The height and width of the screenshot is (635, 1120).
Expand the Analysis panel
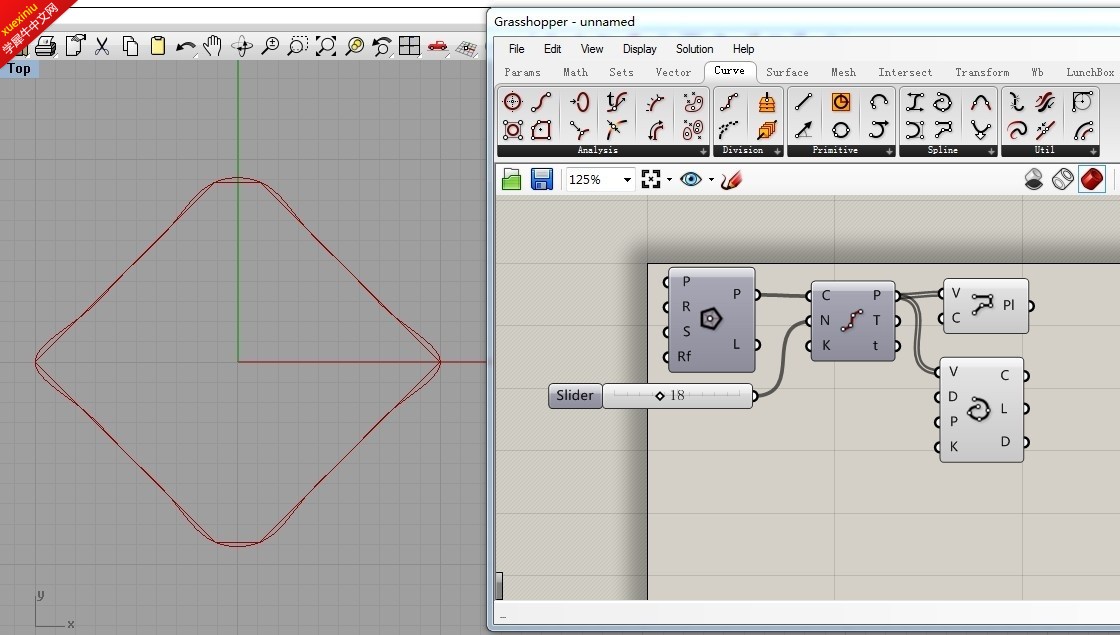click(x=704, y=151)
